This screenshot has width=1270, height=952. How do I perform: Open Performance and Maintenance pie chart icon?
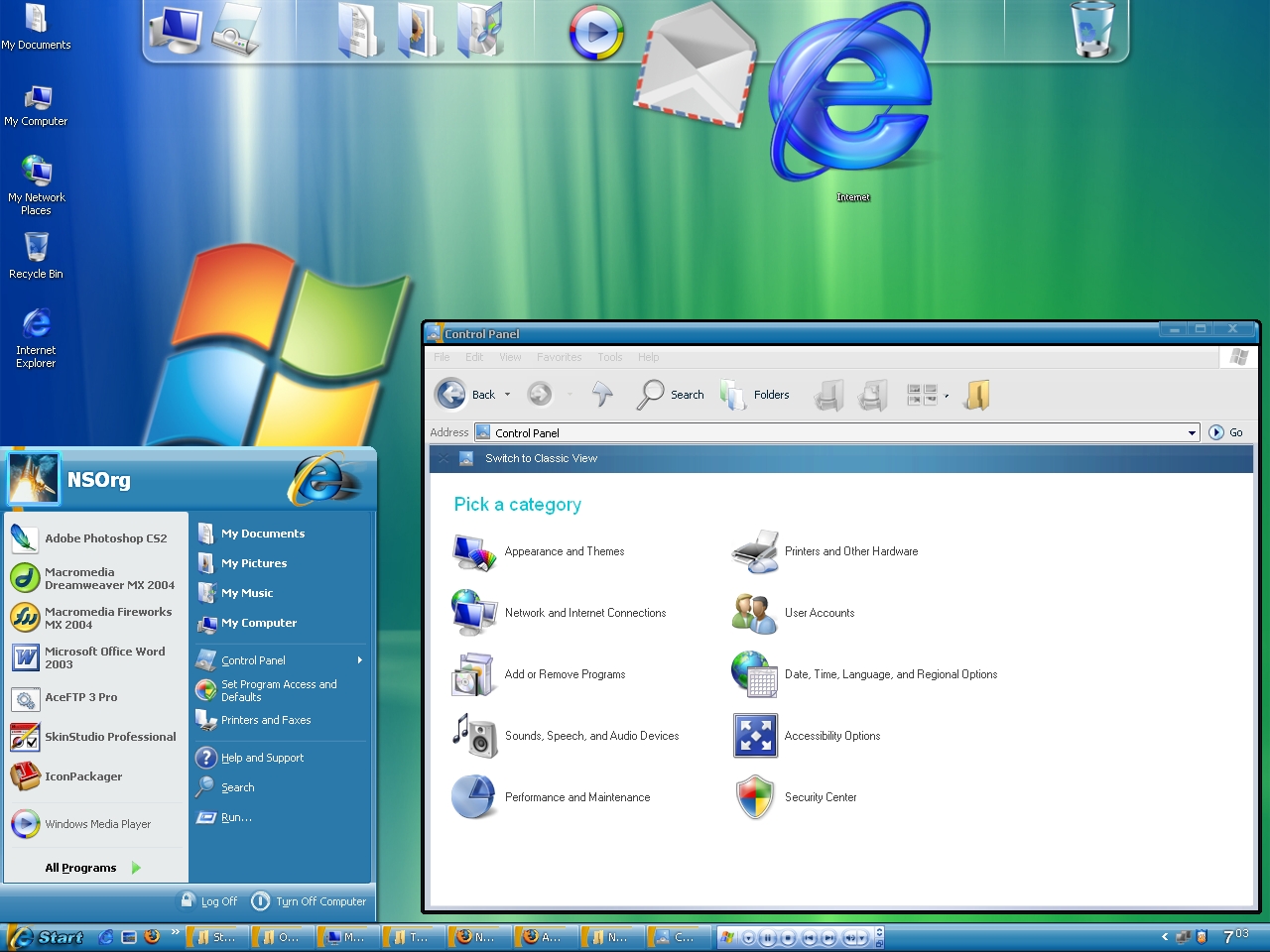[x=474, y=797]
